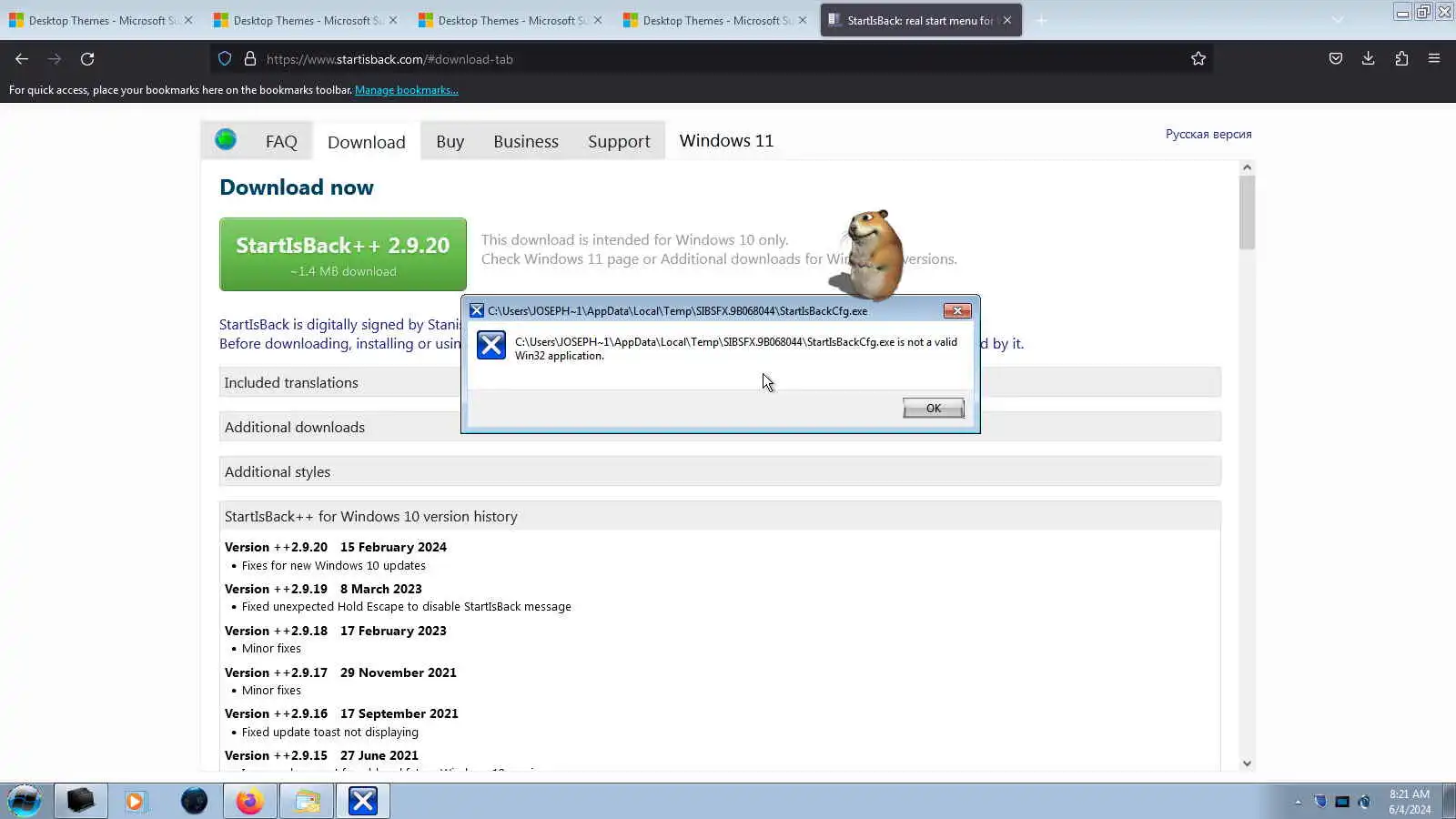Open the FAQ tab
Screen dimensions: 1456x819
pos(281,141)
